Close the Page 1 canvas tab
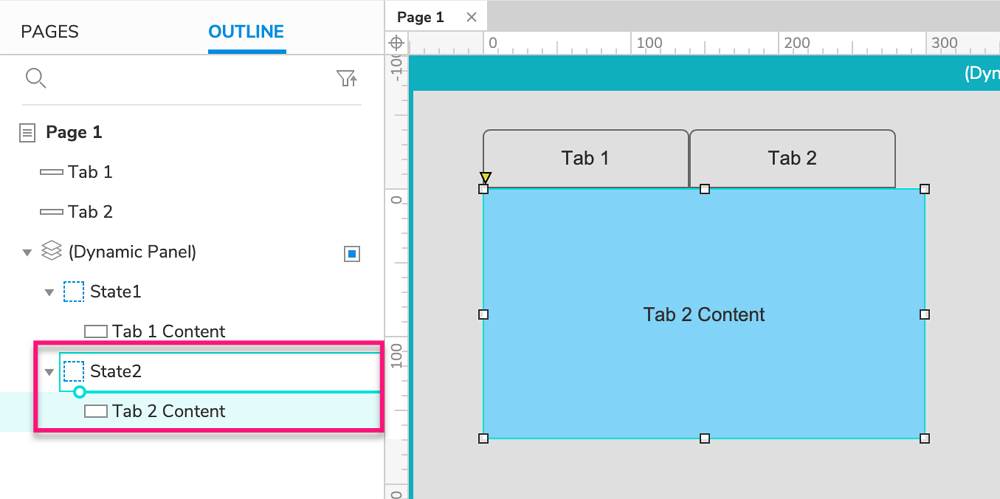 click(x=469, y=17)
